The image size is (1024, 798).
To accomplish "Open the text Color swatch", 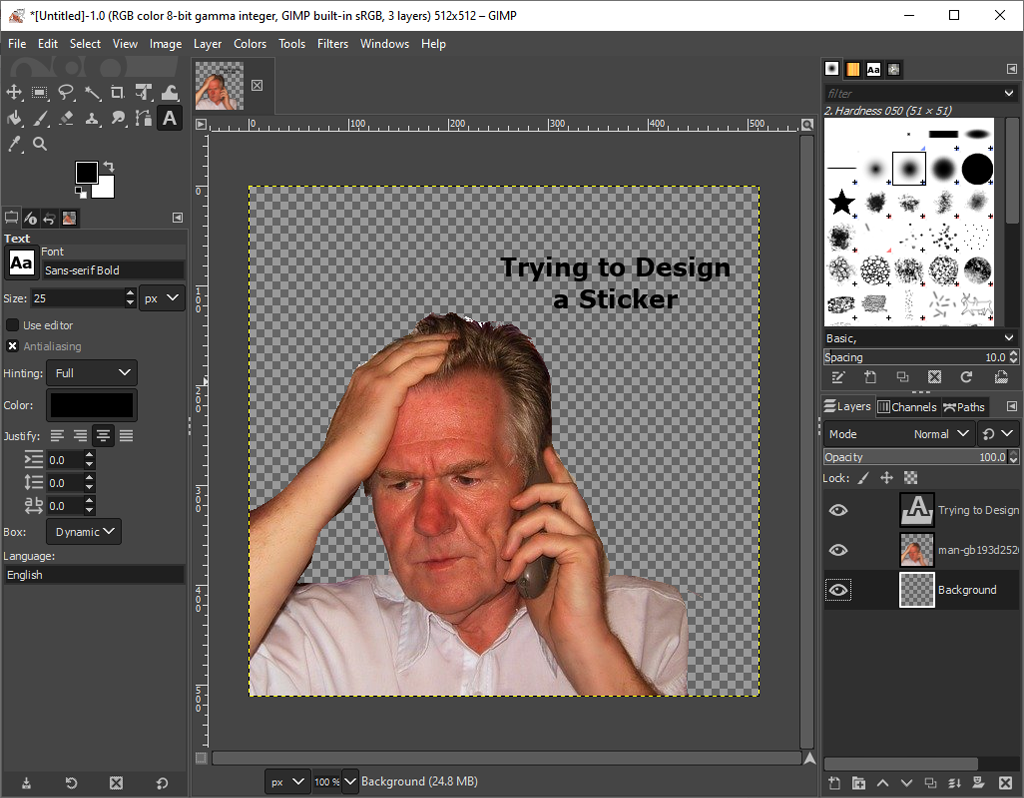I will coord(91,405).
